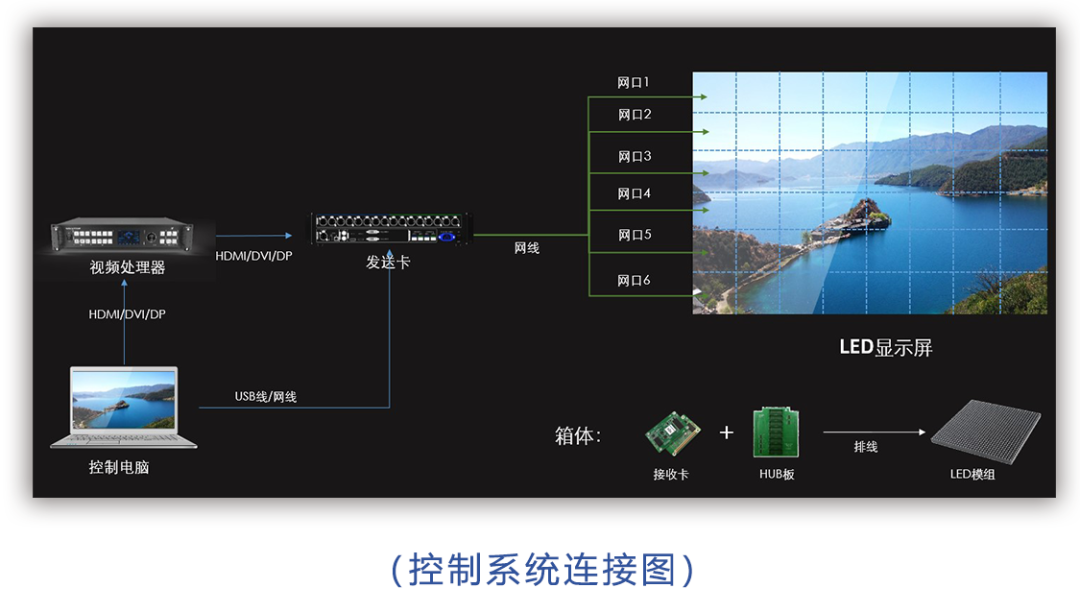Select the 网口6 port label
The height and width of the screenshot is (609, 1080).
(x=634, y=280)
